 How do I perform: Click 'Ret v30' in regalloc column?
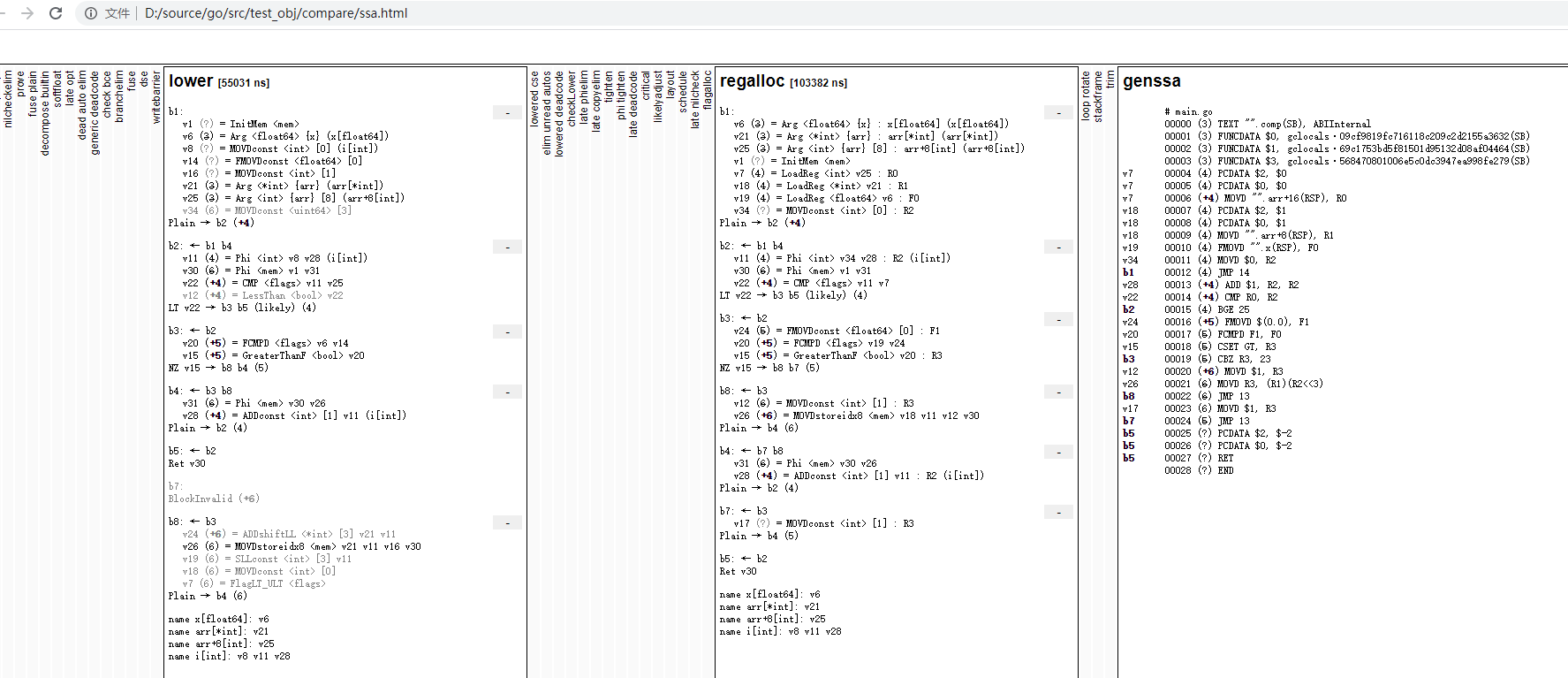point(738,571)
